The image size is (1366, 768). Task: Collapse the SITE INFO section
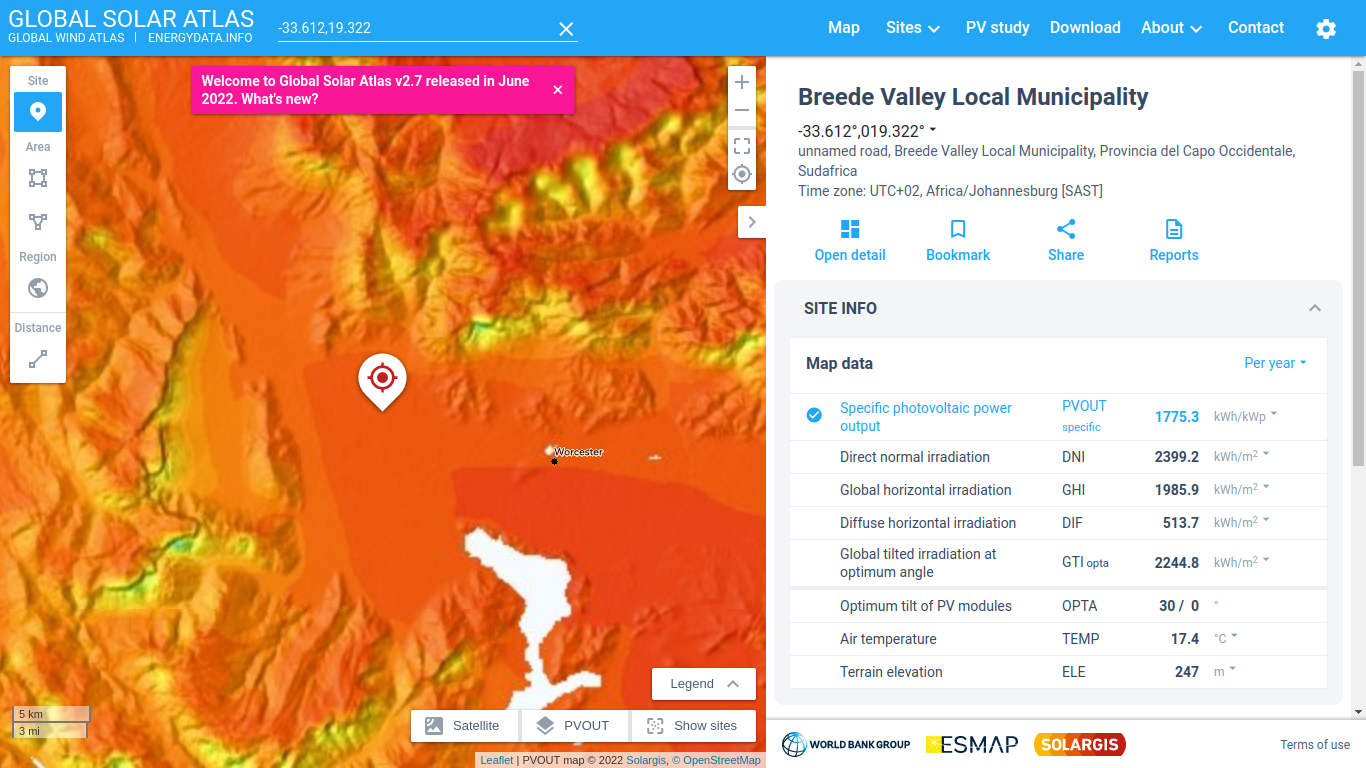click(1315, 308)
